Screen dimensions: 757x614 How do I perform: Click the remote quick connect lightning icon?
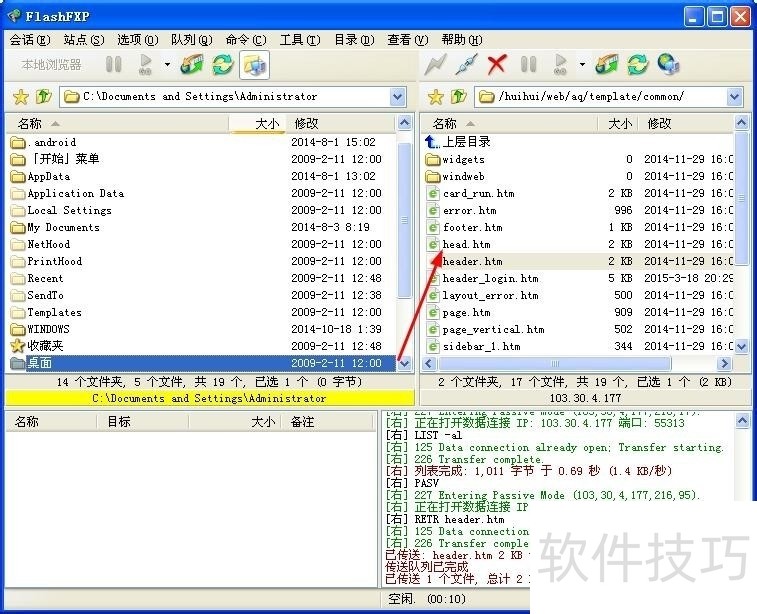pyautogui.click(x=435, y=64)
